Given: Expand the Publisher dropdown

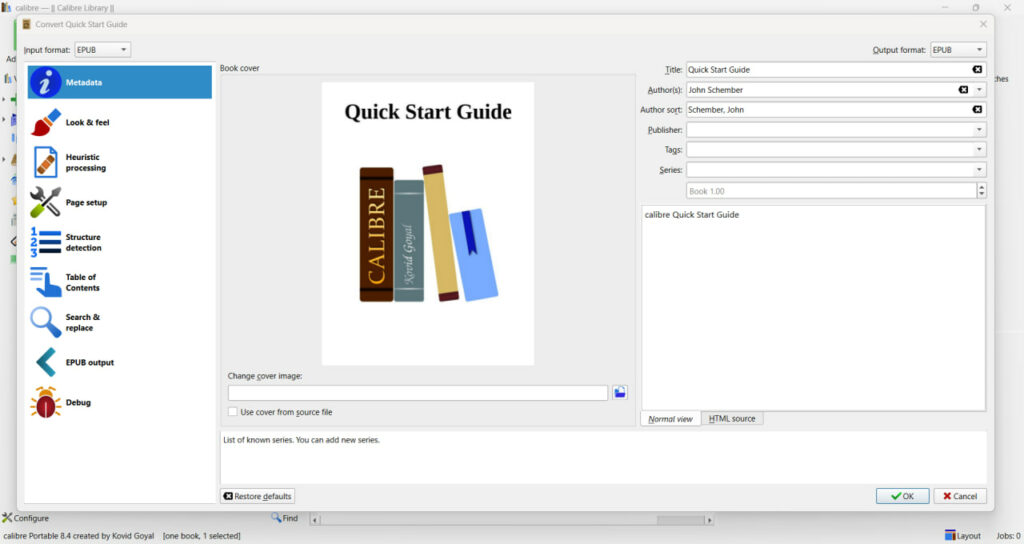Looking at the screenshot, I should (979, 130).
